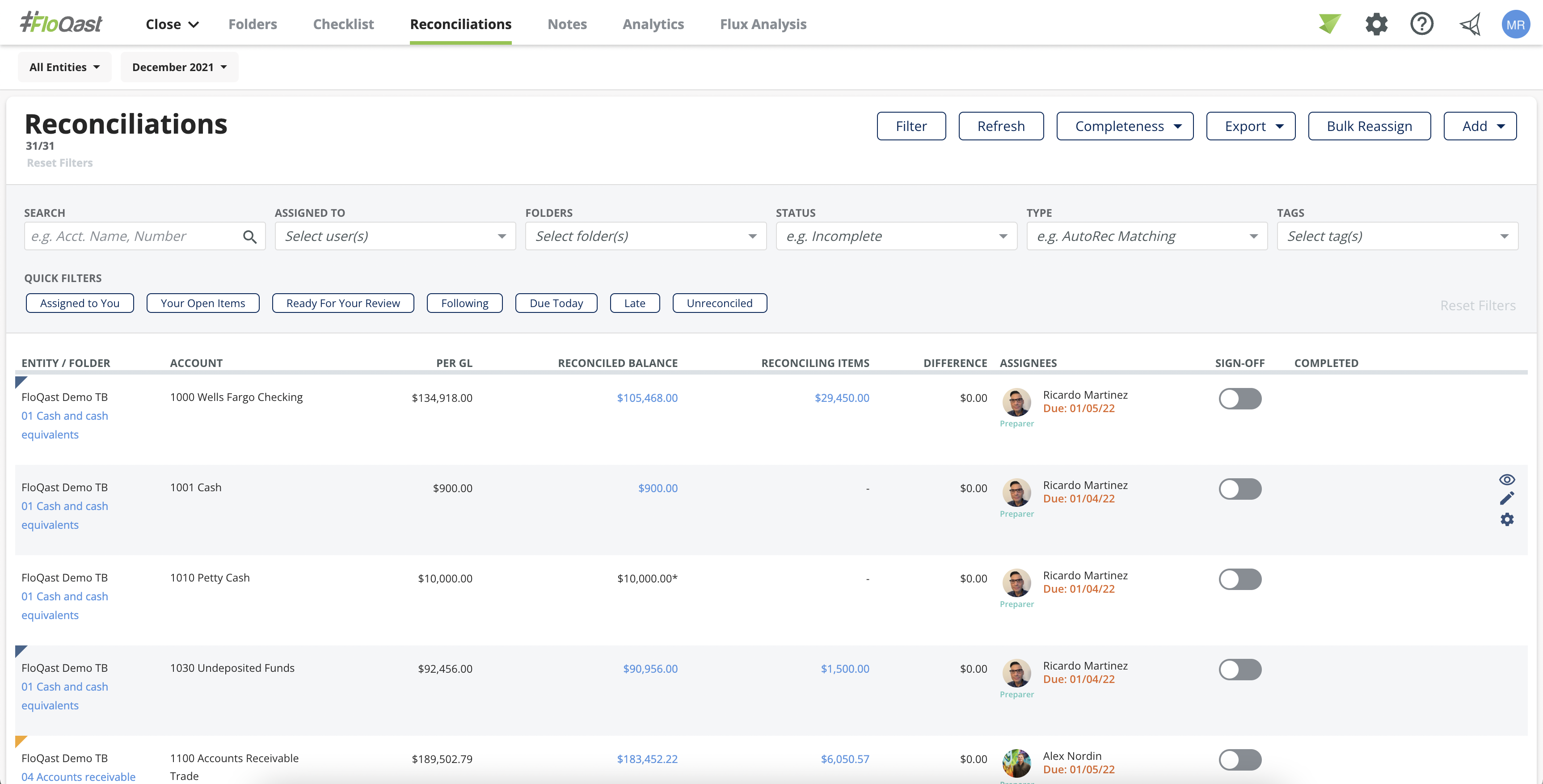Screen dimensions: 1543x784
Task: Click Ricardo Martinez avatar on Undeposited Funds row
Action: point(1016,673)
